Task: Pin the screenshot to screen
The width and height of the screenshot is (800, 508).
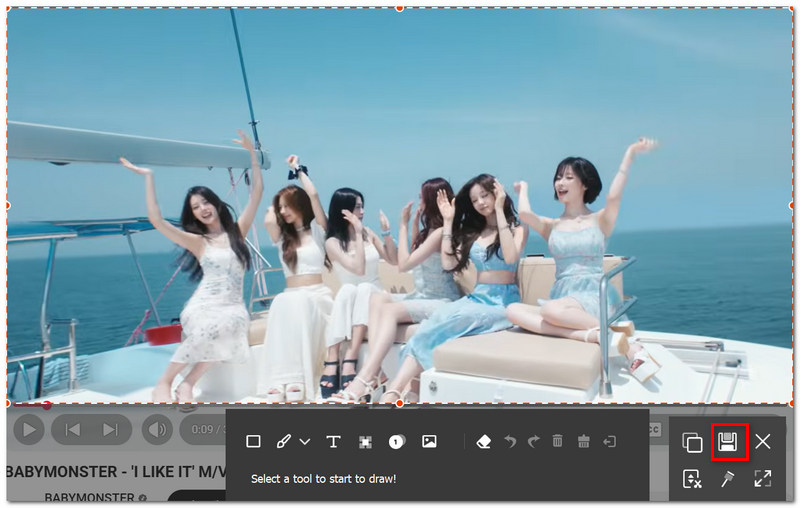Action: pos(728,479)
